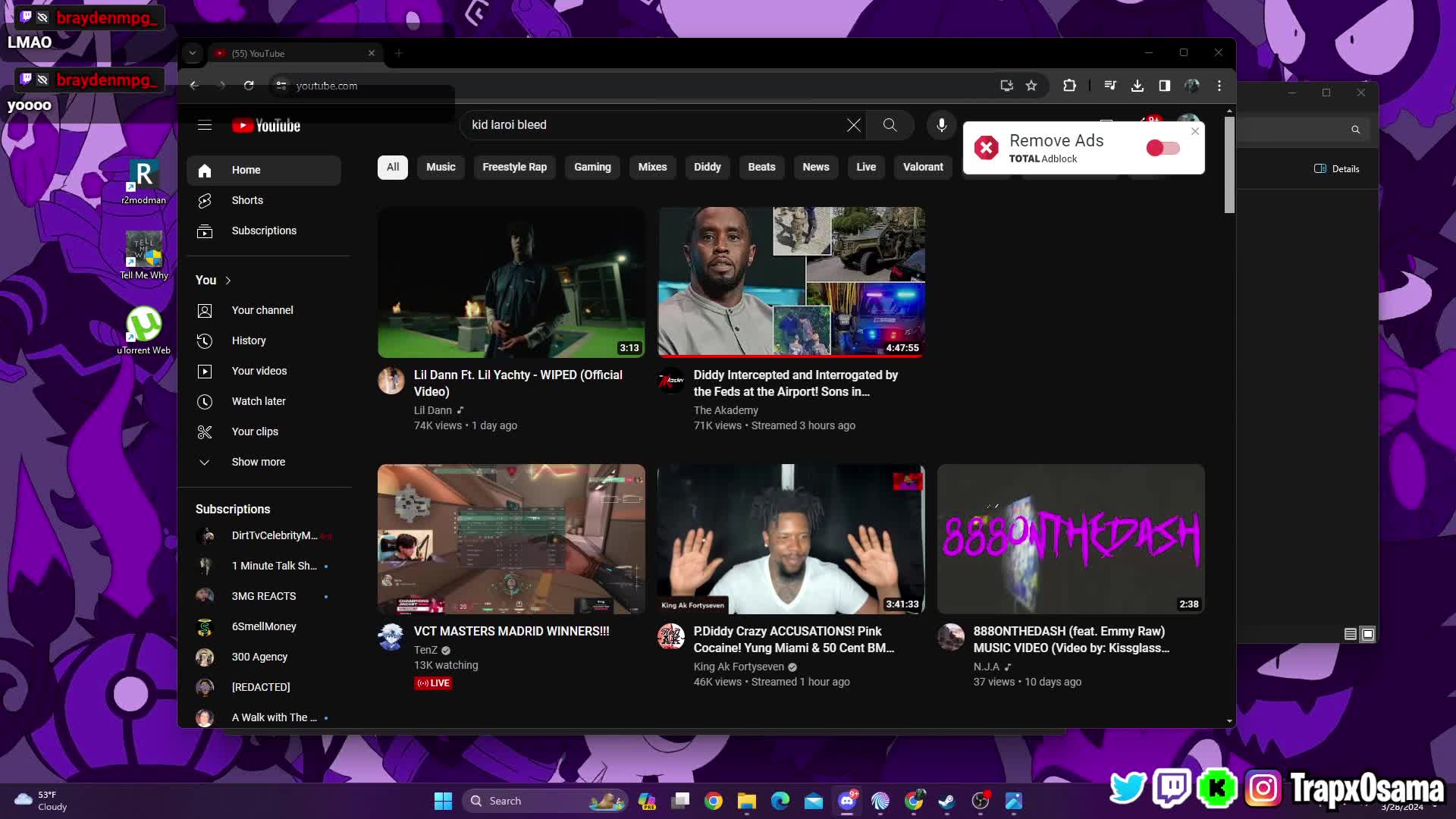1456x819 pixels.
Task: Bookmark this page with the star icon
Action: (1031, 86)
